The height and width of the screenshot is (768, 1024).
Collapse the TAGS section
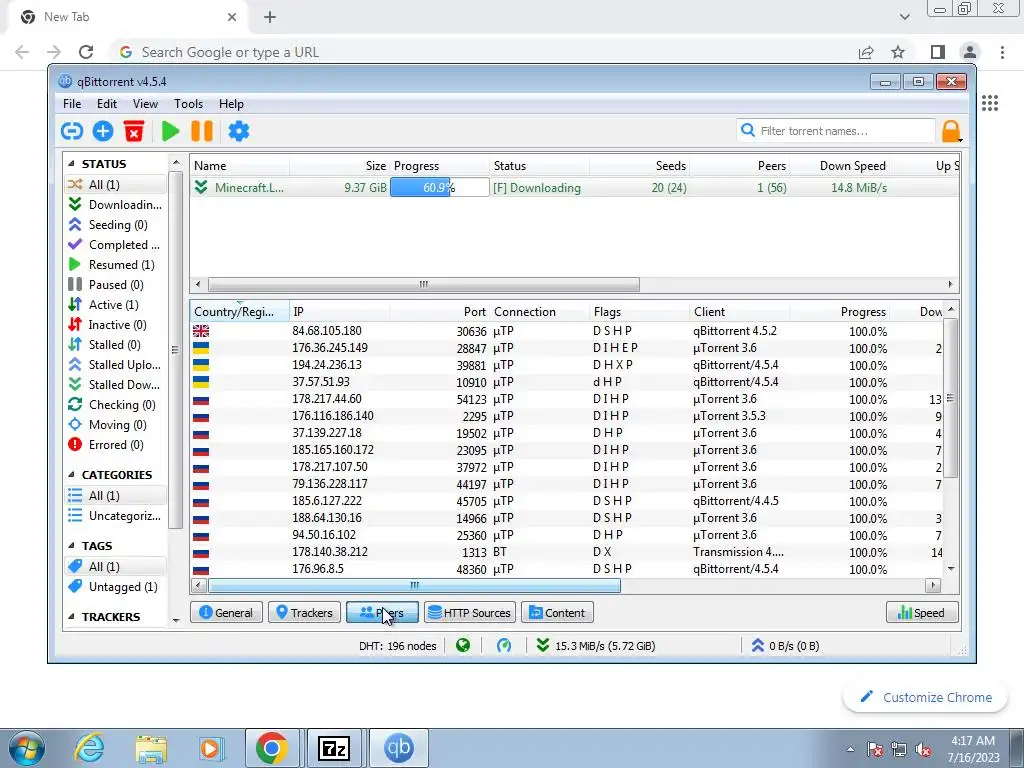pyautogui.click(x=71, y=546)
